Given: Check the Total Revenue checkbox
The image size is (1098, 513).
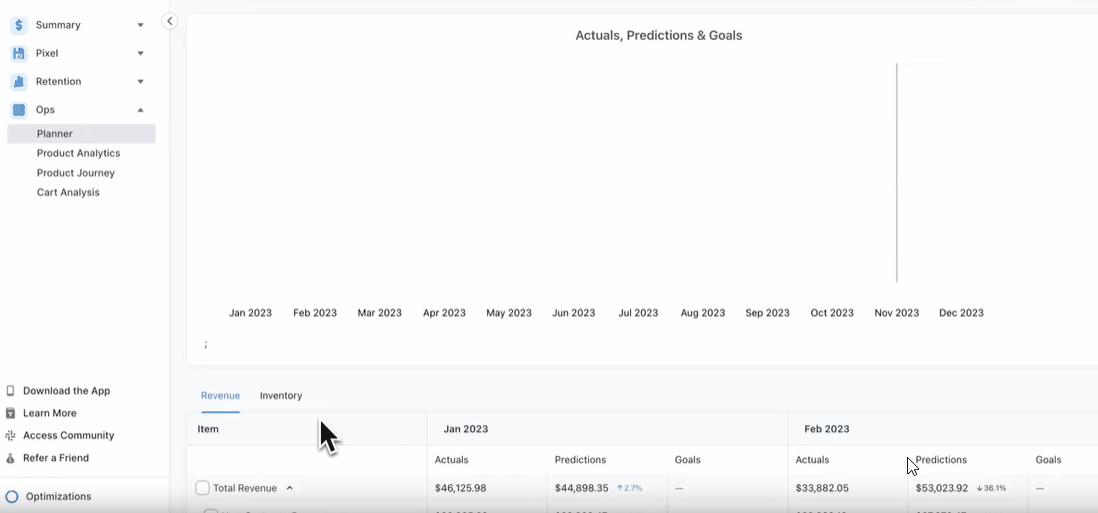Looking at the screenshot, I should [203, 488].
